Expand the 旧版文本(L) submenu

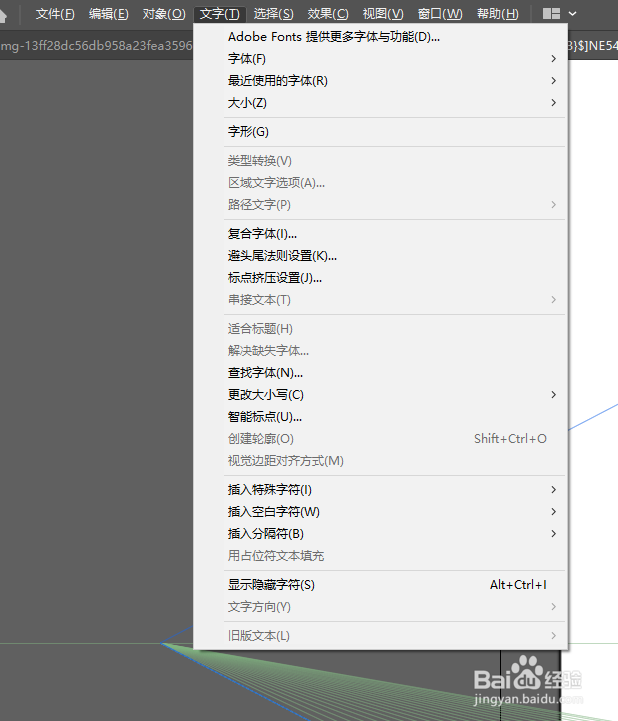point(381,636)
